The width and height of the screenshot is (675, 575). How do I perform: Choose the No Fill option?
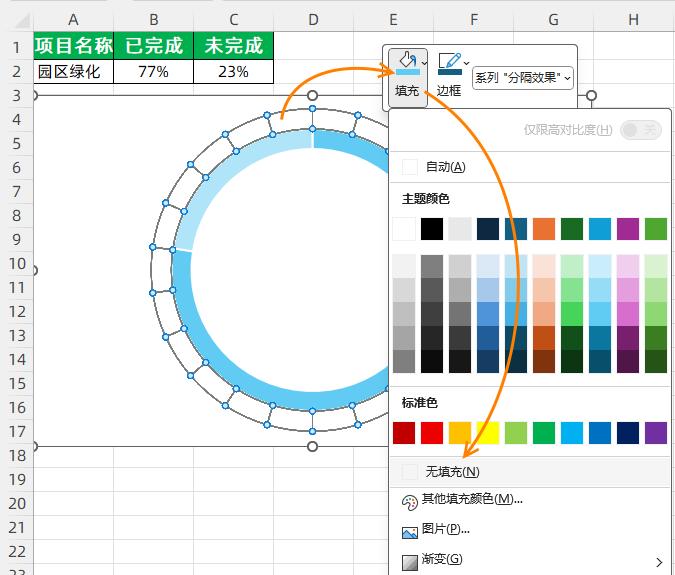[x=452, y=472]
